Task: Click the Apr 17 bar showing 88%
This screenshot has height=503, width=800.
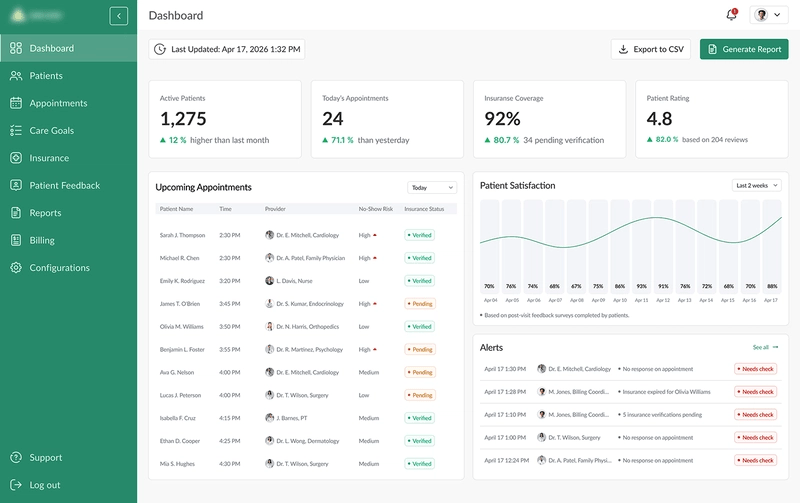Action: (771, 246)
